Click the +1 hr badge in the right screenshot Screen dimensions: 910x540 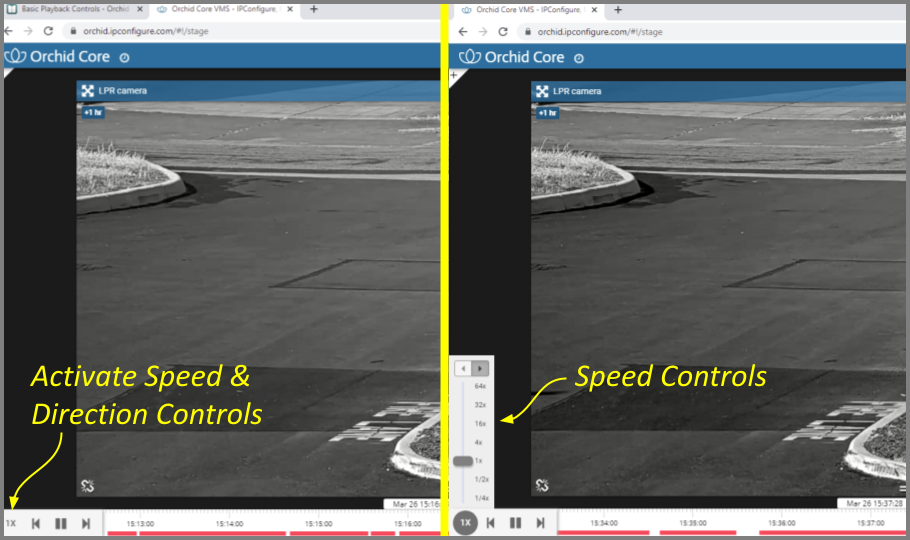[547, 113]
